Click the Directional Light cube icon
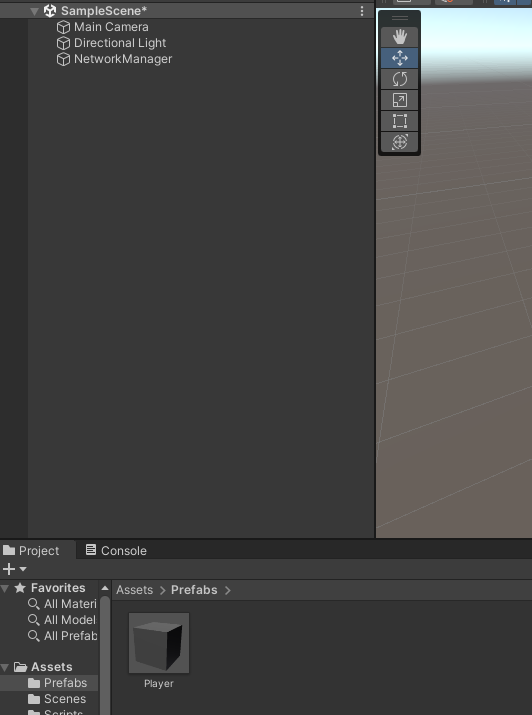 pyautogui.click(x=63, y=43)
